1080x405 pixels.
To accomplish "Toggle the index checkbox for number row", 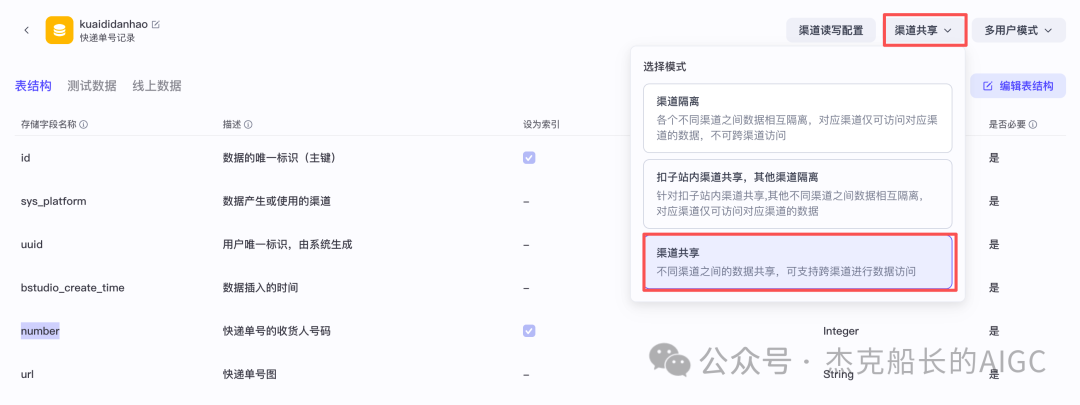I will click(x=529, y=331).
